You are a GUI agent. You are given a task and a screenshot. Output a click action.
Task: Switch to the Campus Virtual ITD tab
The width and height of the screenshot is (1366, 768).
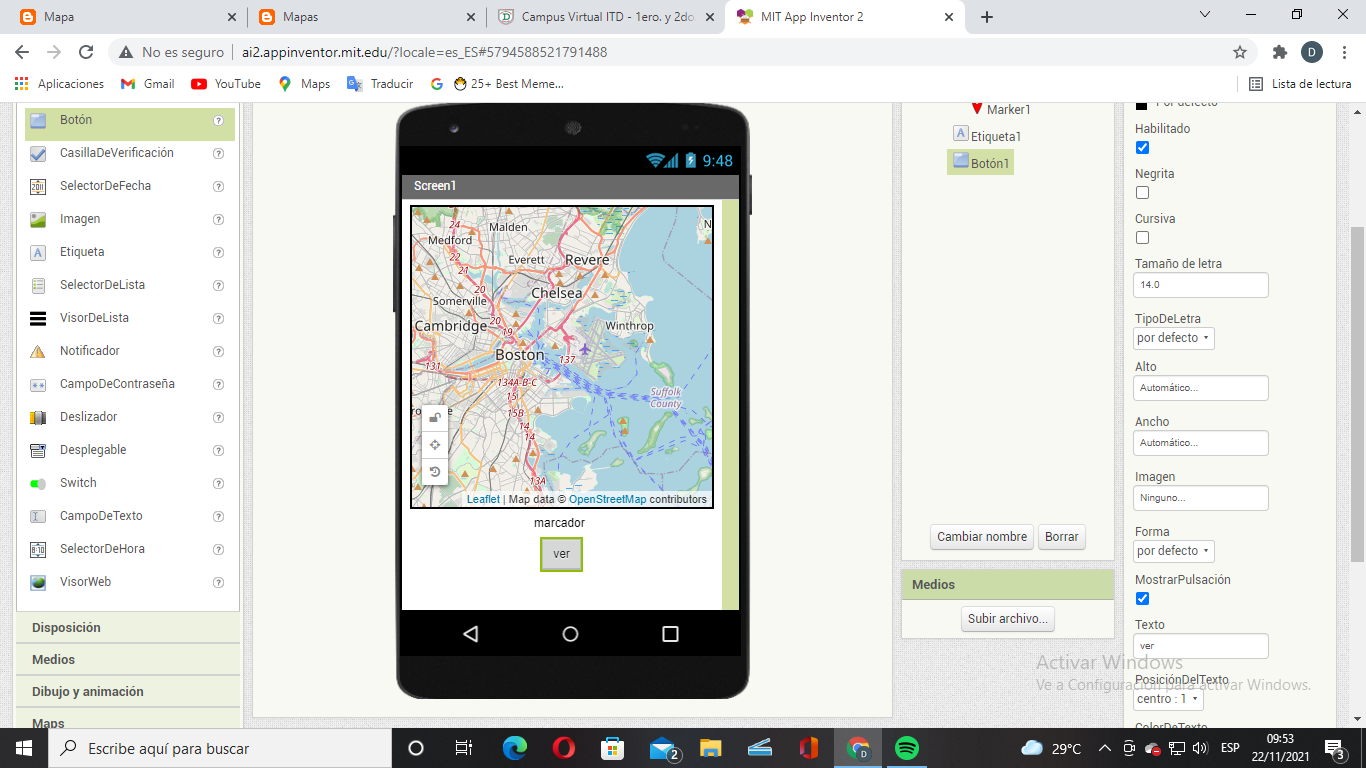coord(606,17)
